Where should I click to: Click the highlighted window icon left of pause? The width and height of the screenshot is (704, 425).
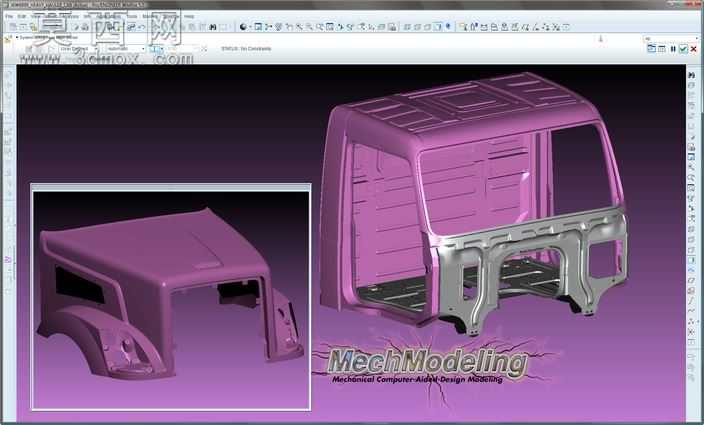coord(651,48)
